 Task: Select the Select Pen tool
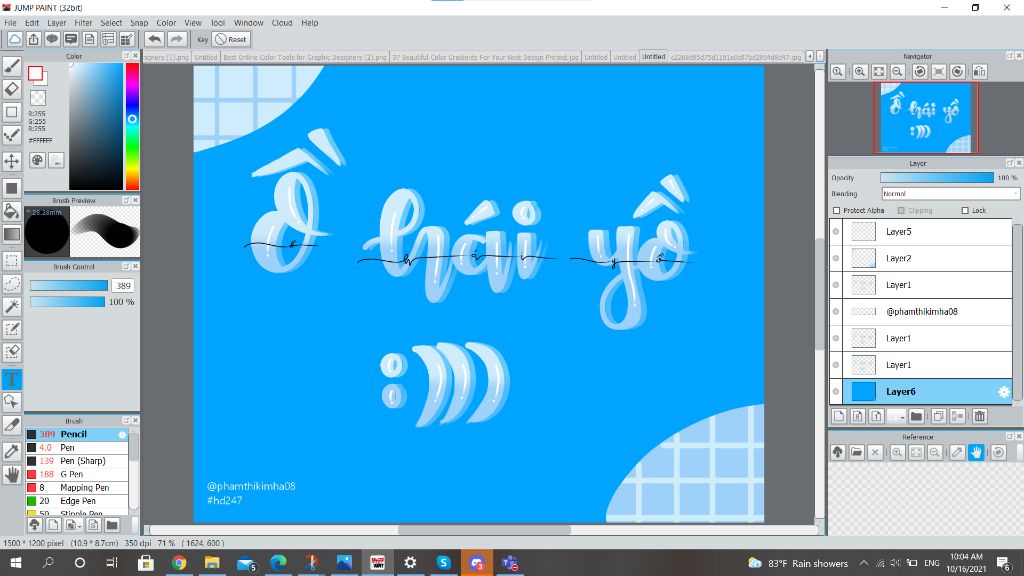pos(12,329)
